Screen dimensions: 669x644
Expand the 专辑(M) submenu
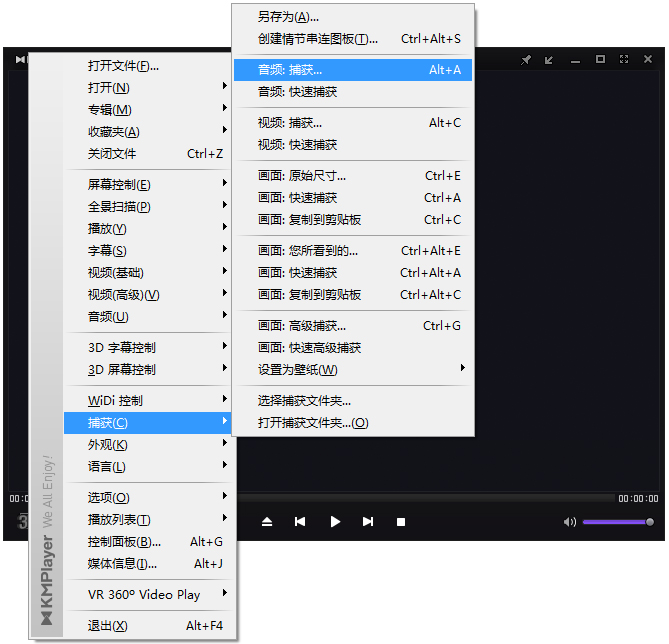[x=148, y=110]
